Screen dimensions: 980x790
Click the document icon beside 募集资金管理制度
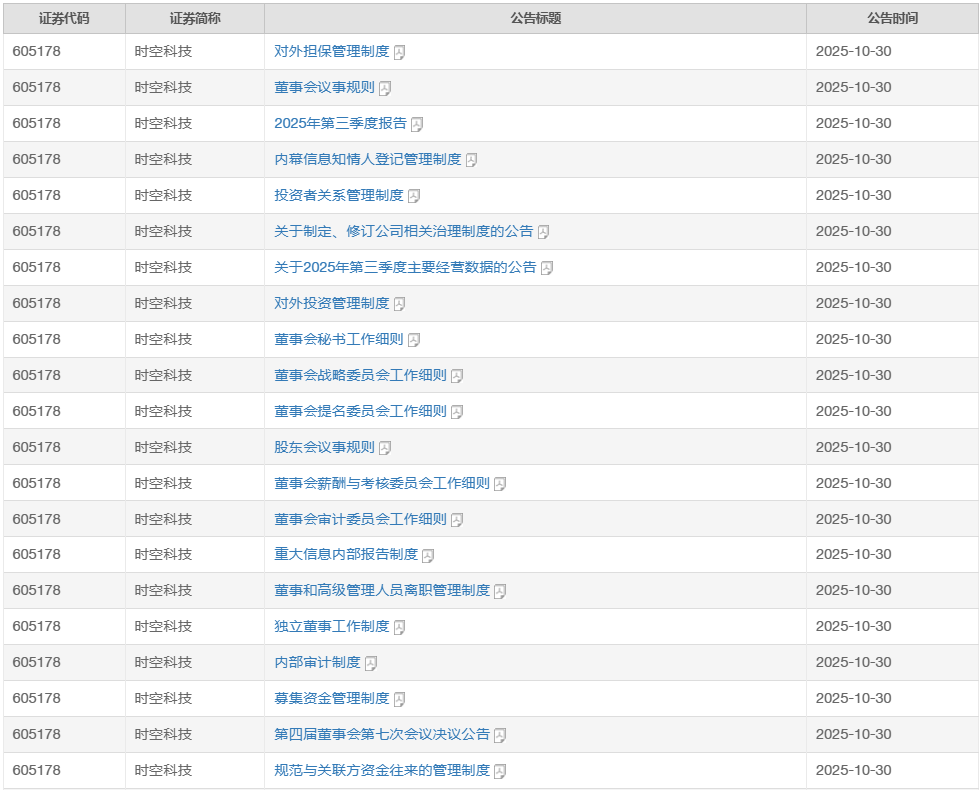(400, 699)
